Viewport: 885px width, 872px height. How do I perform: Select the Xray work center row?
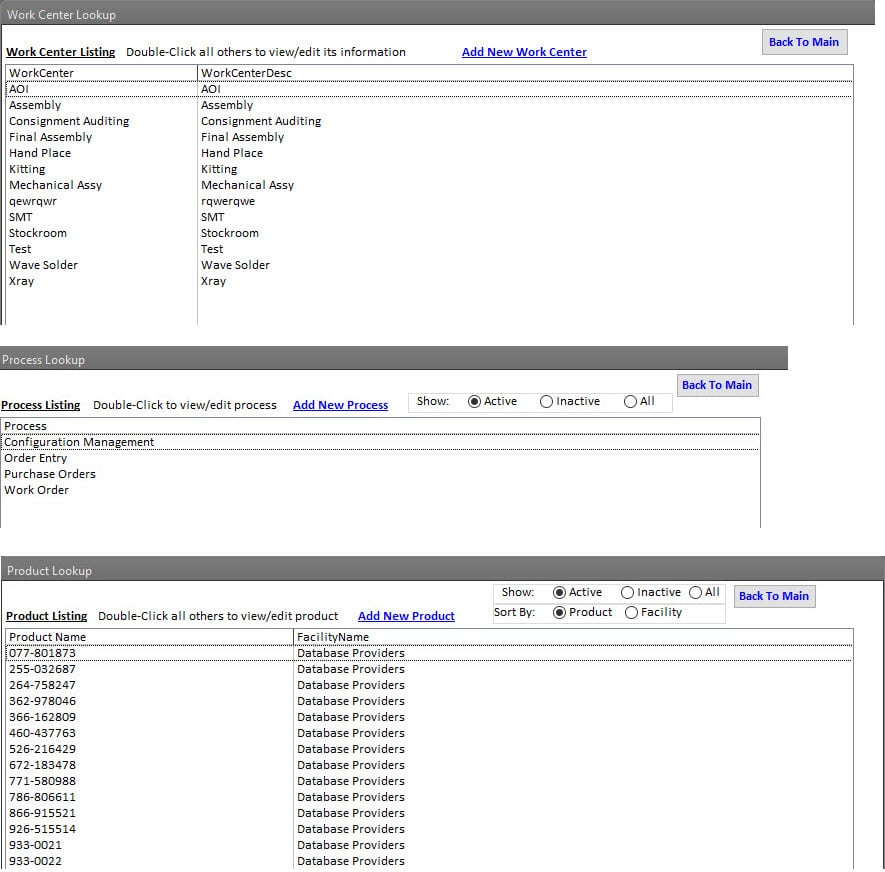pyautogui.click(x=429, y=281)
